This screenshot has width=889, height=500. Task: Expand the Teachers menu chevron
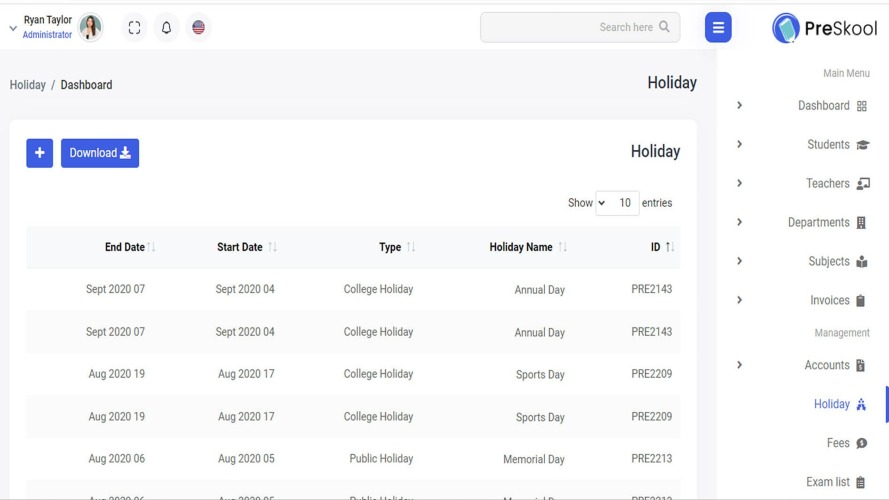[x=739, y=183]
